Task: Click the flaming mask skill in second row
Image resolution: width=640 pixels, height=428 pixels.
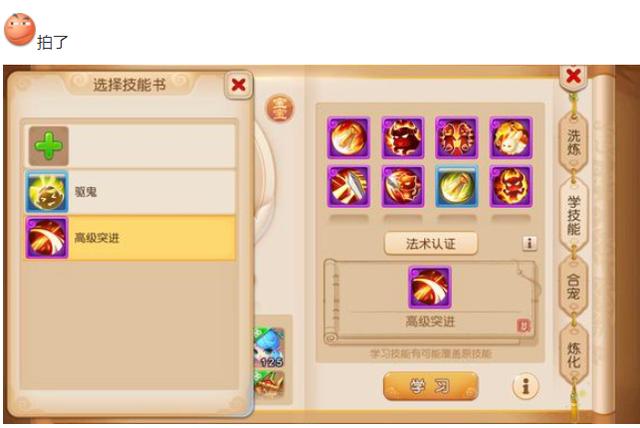Action: coord(511,186)
